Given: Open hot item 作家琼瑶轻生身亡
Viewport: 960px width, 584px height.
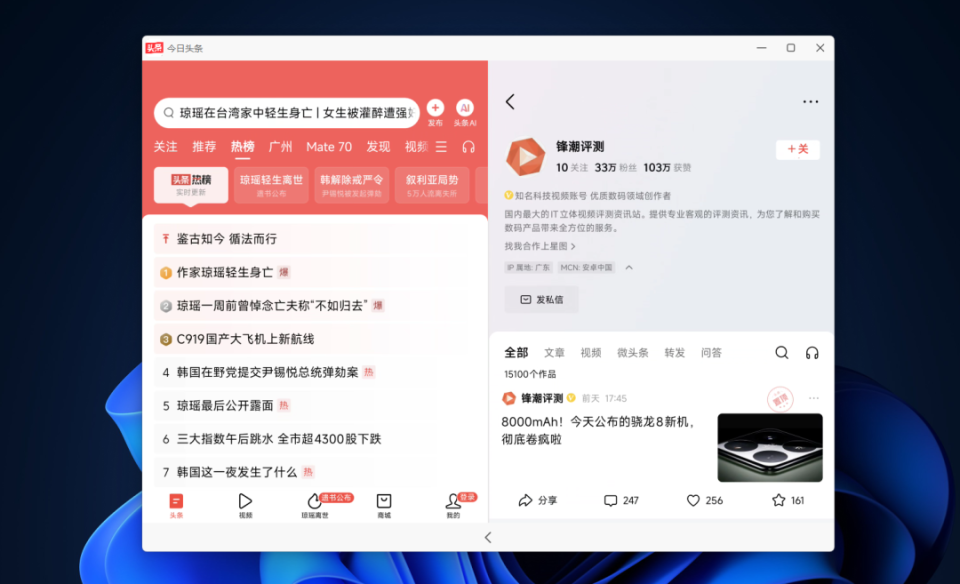Looking at the screenshot, I should pyautogui.click(x=315, y=272).
